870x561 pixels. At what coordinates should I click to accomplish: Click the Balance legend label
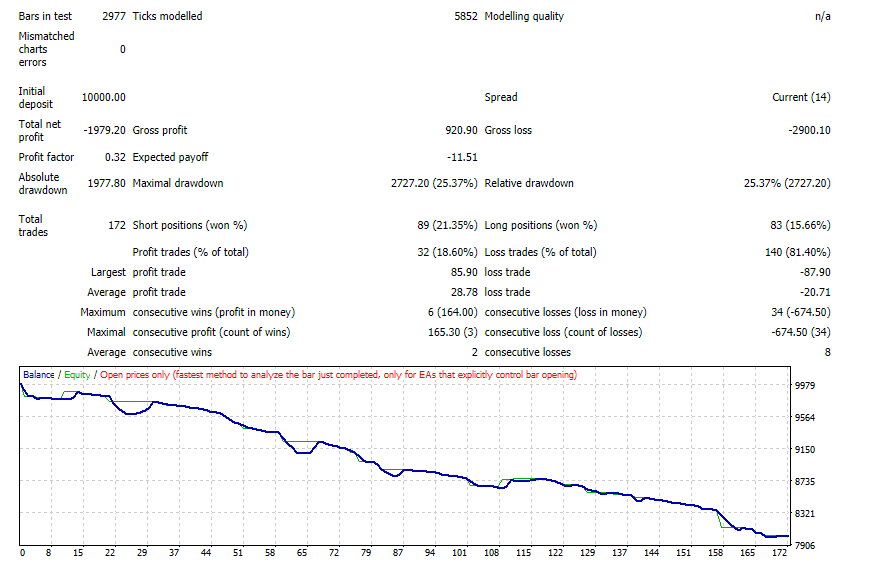point(39,375)
